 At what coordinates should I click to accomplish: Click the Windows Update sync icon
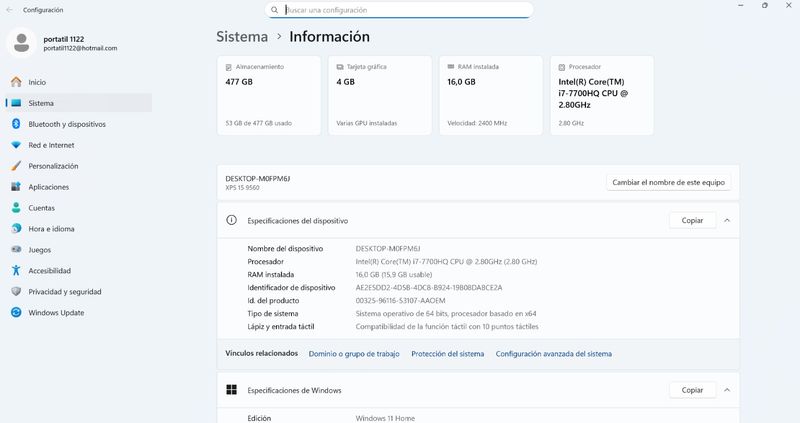16,312
